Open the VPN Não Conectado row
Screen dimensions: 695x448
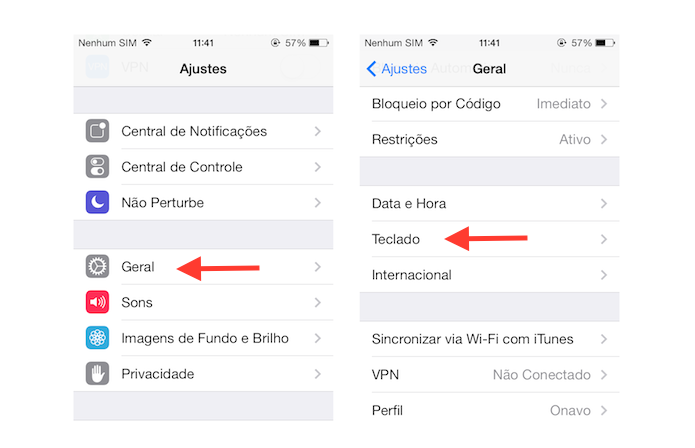click(x=489, y=374)
